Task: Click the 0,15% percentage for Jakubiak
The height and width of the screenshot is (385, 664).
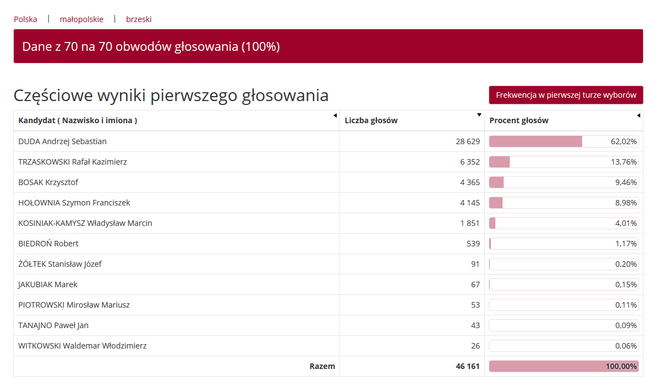Action: pos(626,284)
